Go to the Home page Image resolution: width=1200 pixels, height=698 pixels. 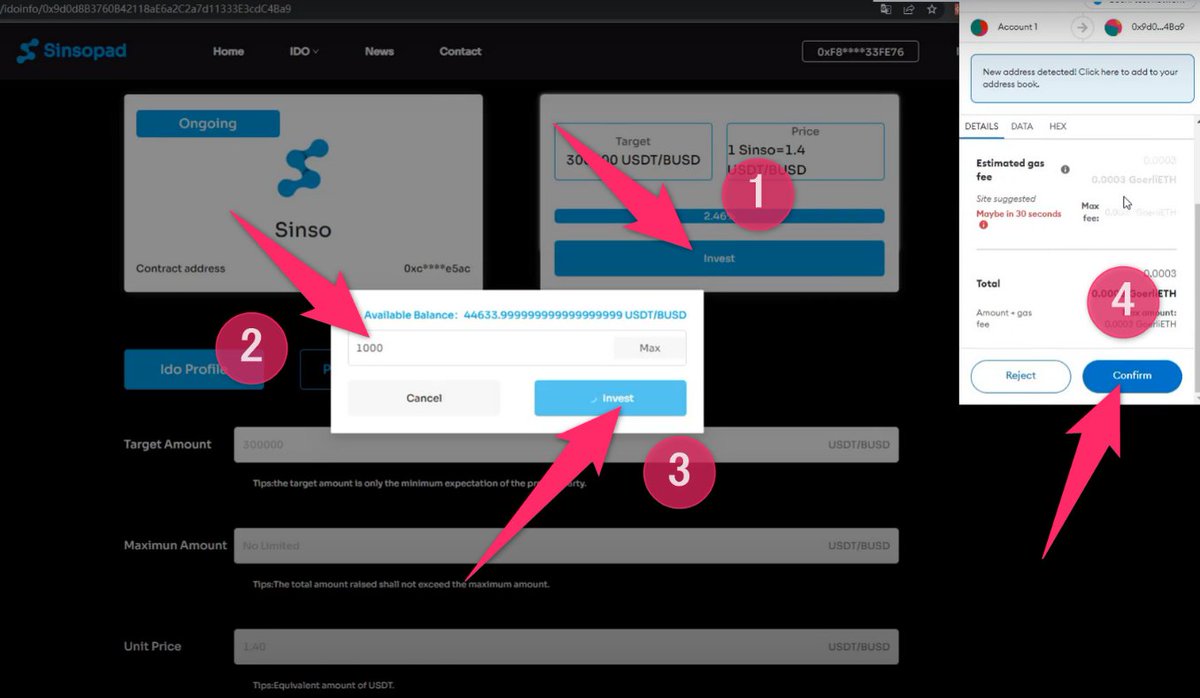[x=228, y=51]
